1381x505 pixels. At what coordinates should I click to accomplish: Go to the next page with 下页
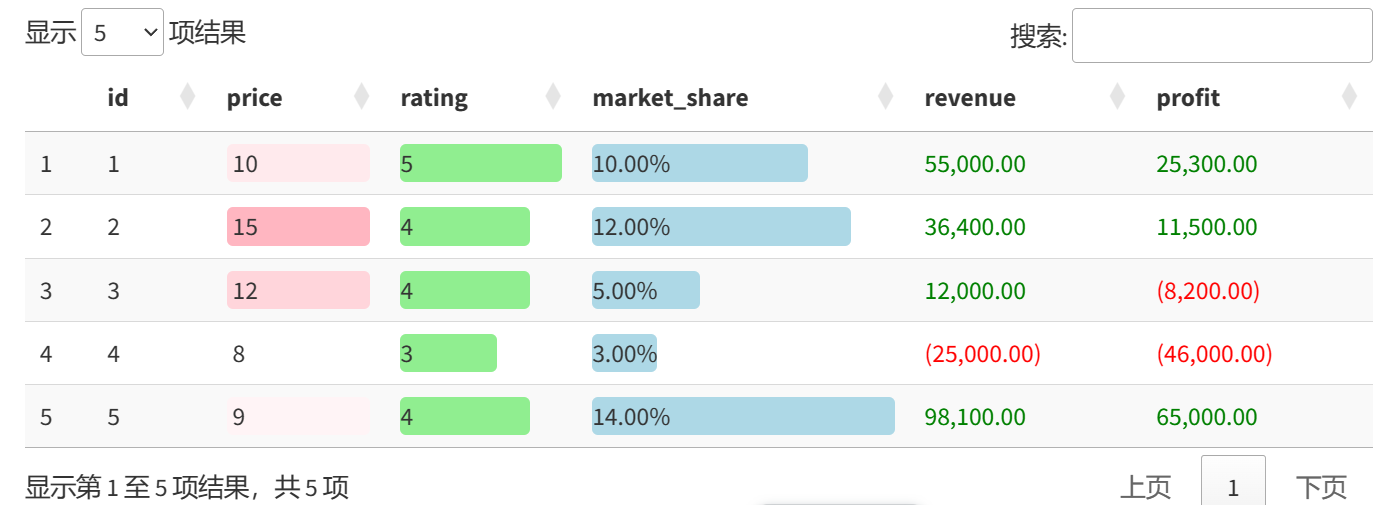[1321, 487]
